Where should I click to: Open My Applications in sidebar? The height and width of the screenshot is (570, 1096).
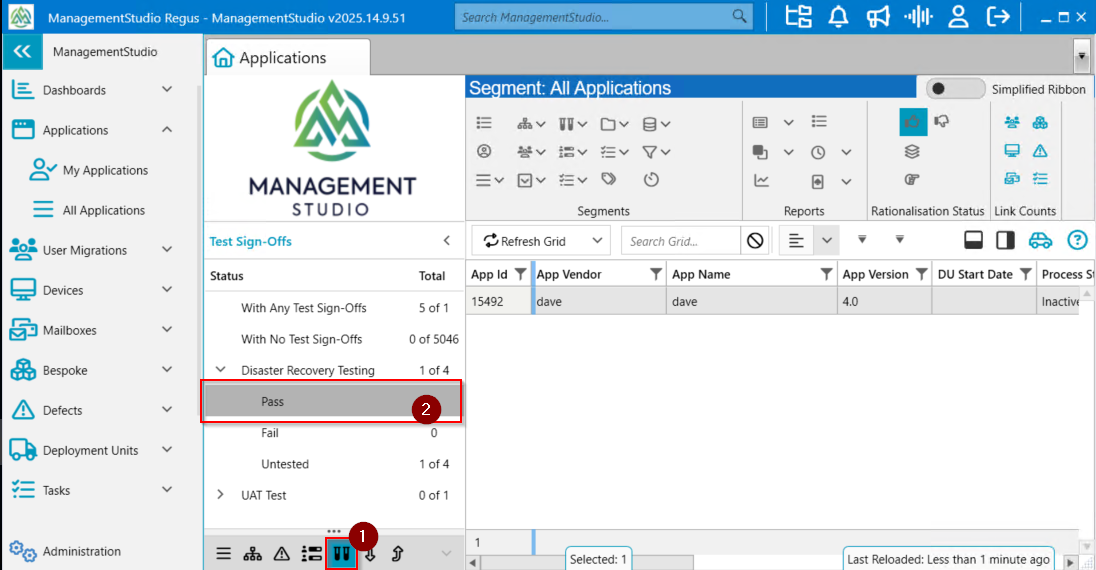point(89,170)
